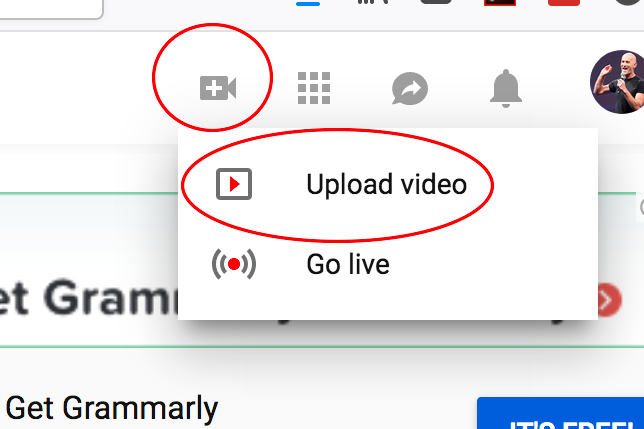
Task: Focus the browser field at top left
Action: click(51, 9)
